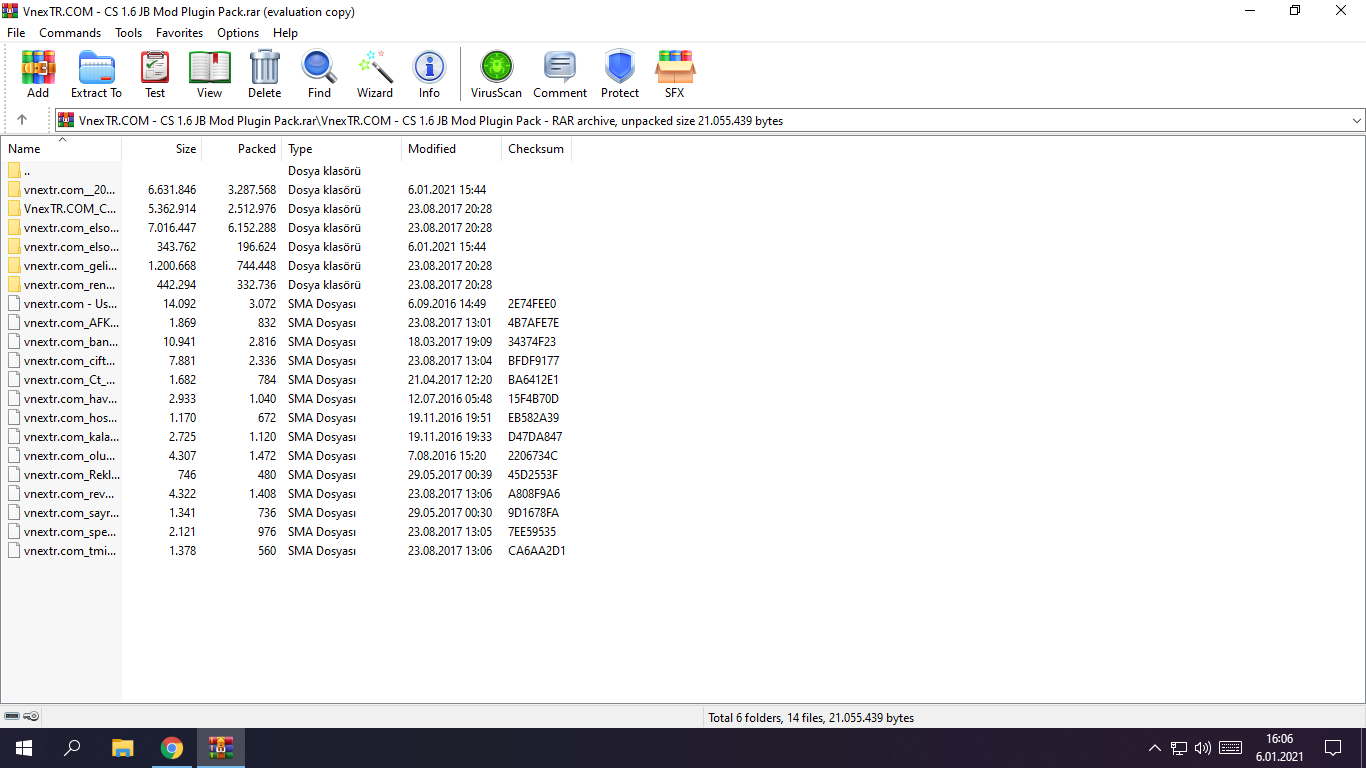This screenshot has height=768, width=1366.
Task: Open the Favorites menu
Action: coord(180,33)
